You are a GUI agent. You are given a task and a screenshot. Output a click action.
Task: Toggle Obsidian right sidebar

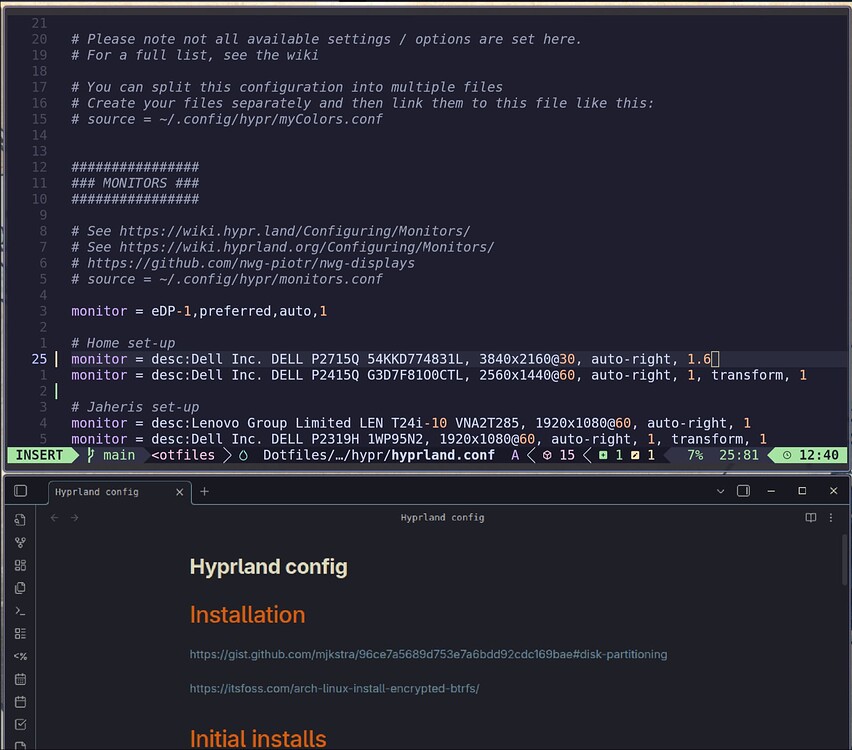coord(743,491)
